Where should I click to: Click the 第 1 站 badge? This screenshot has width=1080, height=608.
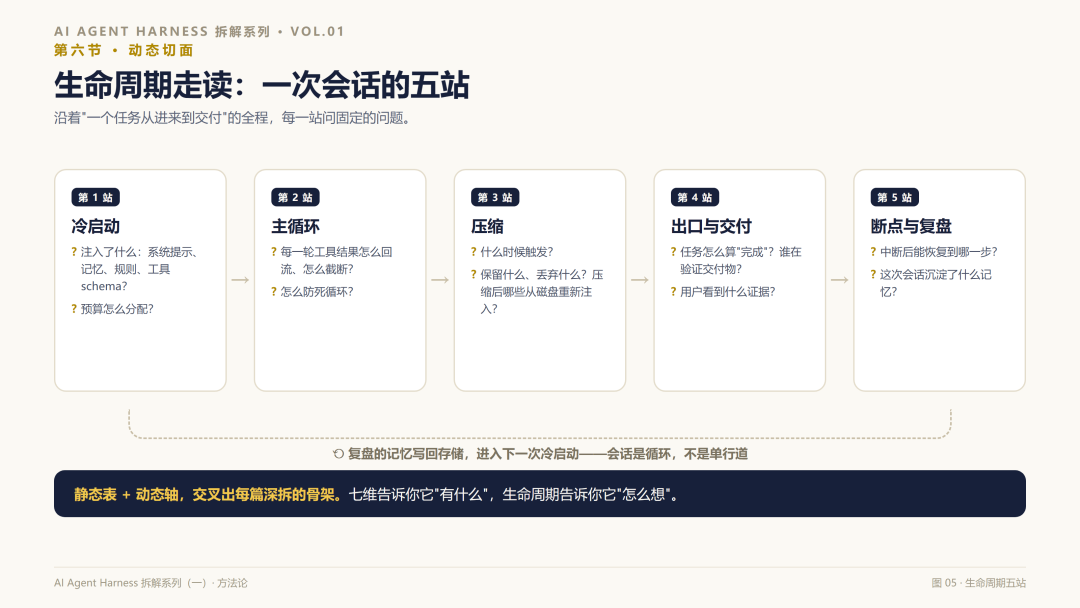pos(96,198)
